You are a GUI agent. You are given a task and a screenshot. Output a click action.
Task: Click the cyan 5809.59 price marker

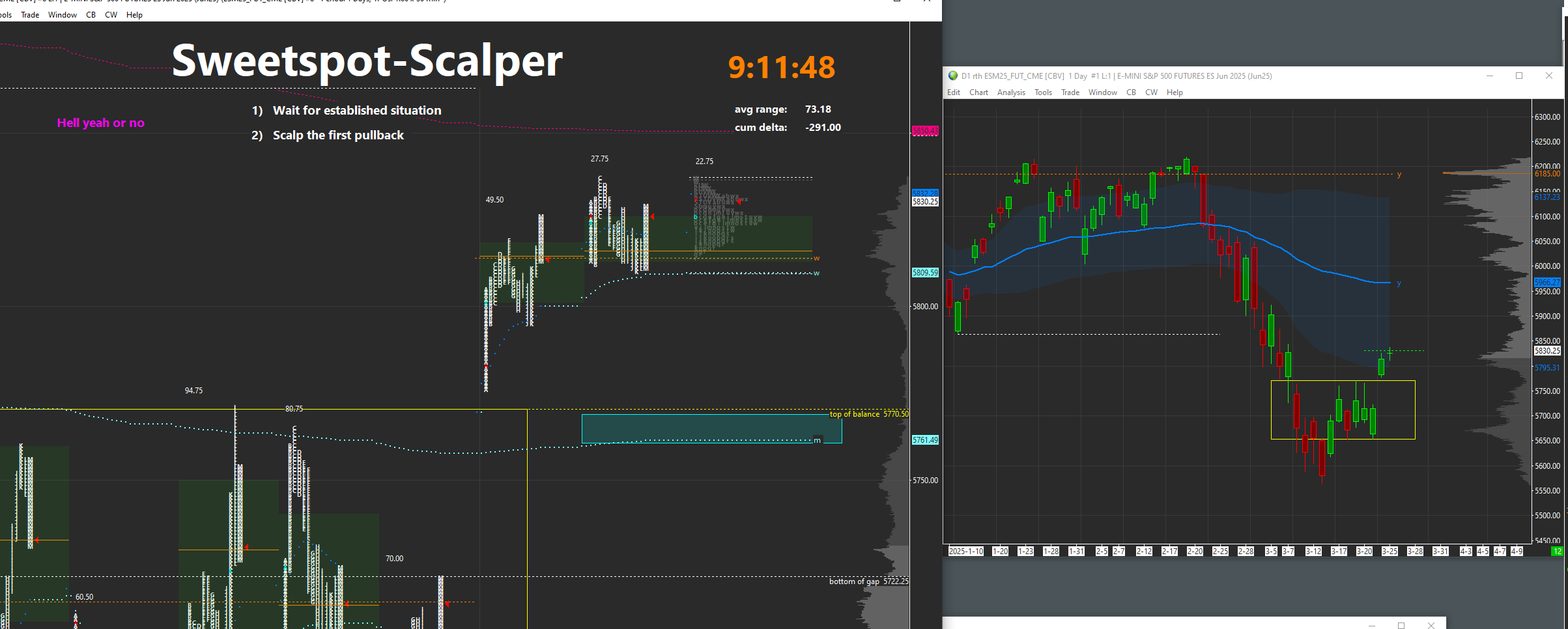925,273
